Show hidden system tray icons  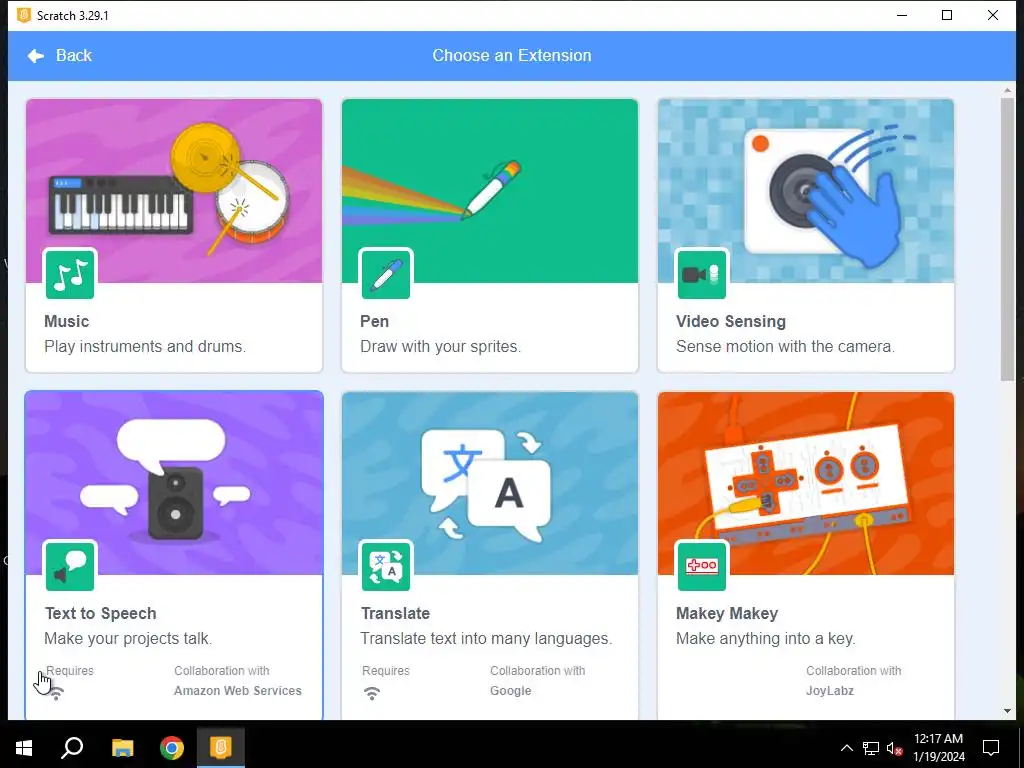coord(846,748)
